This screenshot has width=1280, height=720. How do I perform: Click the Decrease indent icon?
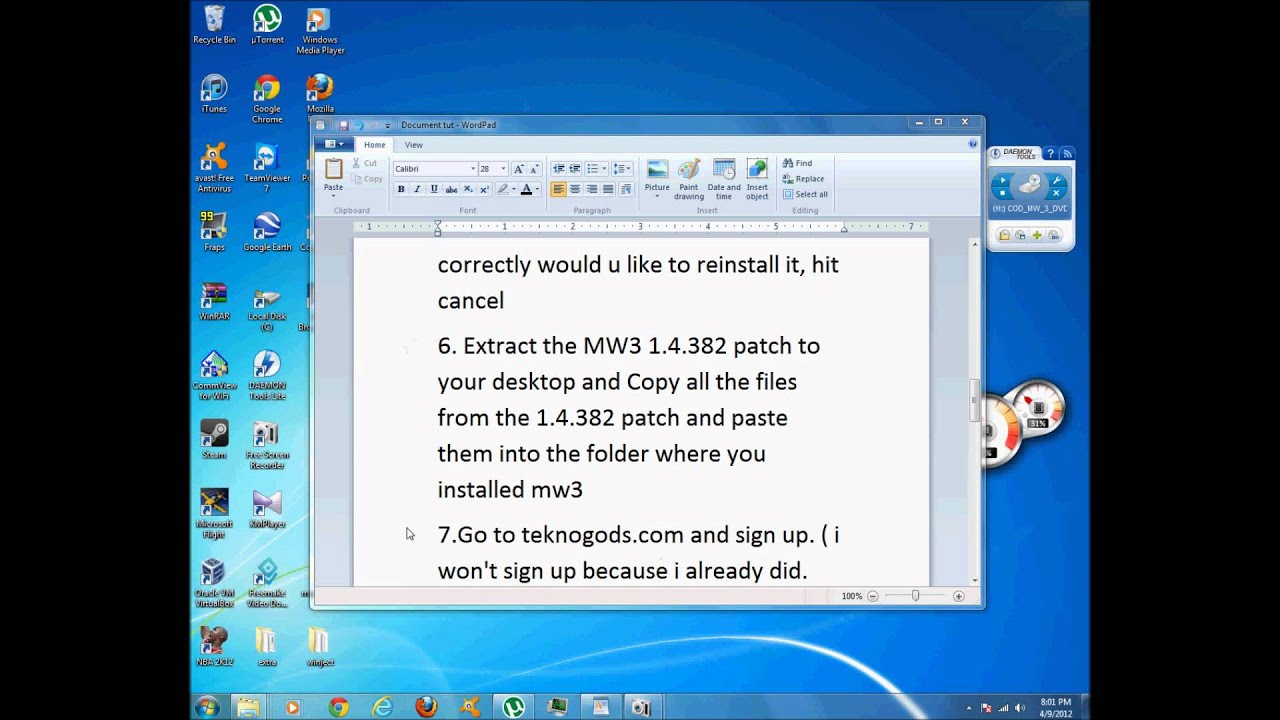(x=559, y=169)
